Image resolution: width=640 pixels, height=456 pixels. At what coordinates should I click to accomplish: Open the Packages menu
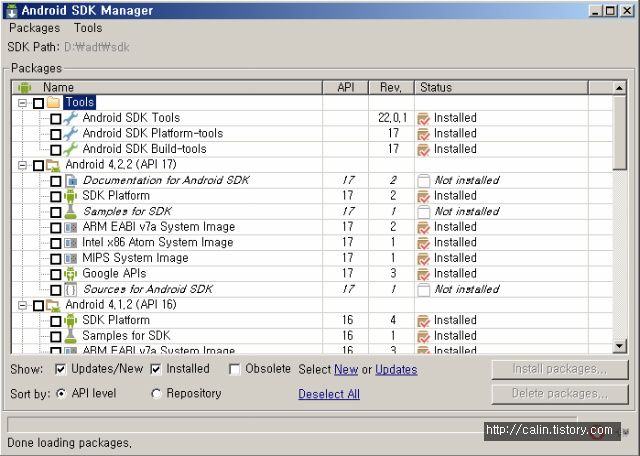tap(34, 28)
